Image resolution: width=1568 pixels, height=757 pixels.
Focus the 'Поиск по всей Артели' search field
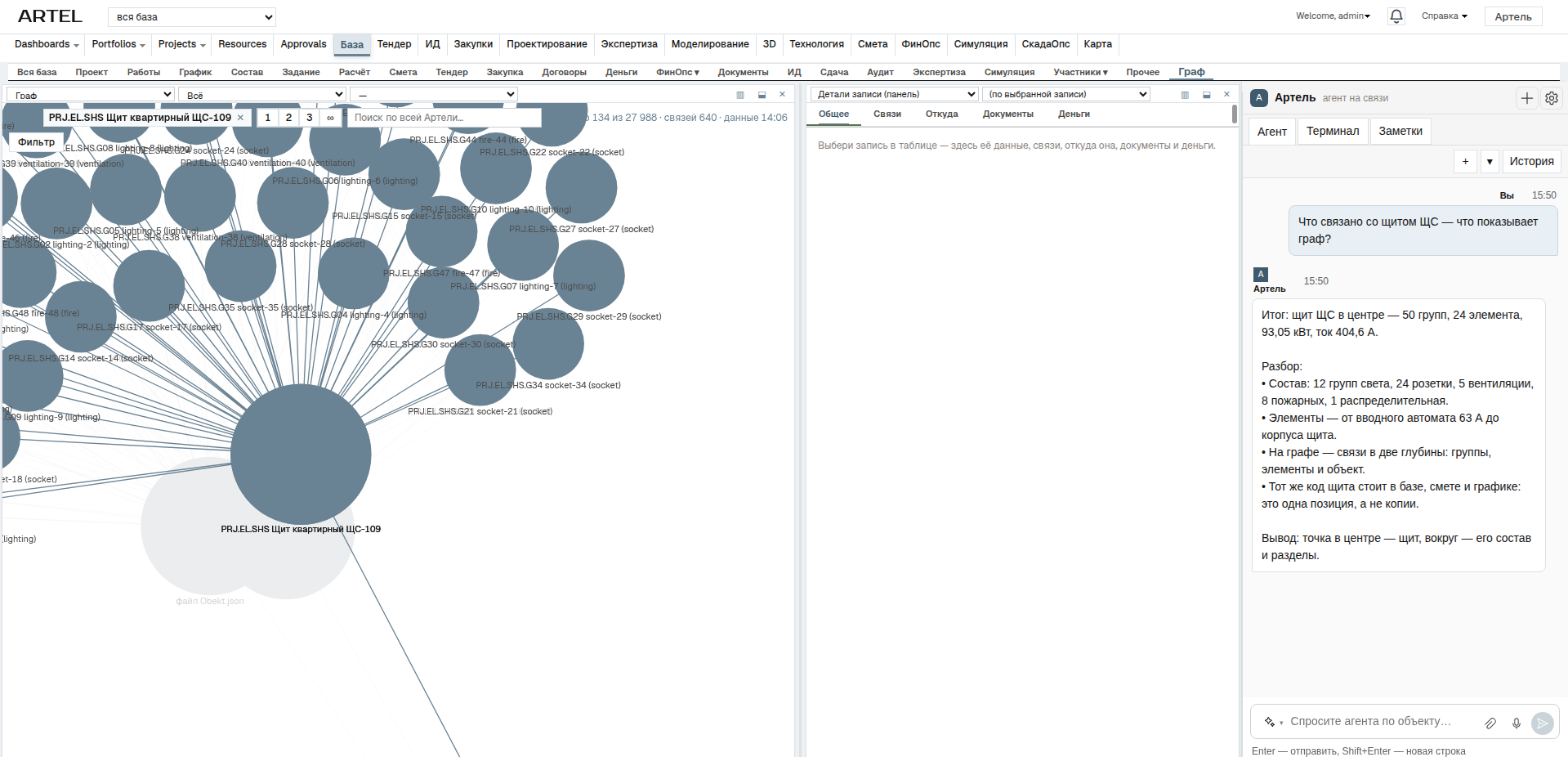(444, 118)
